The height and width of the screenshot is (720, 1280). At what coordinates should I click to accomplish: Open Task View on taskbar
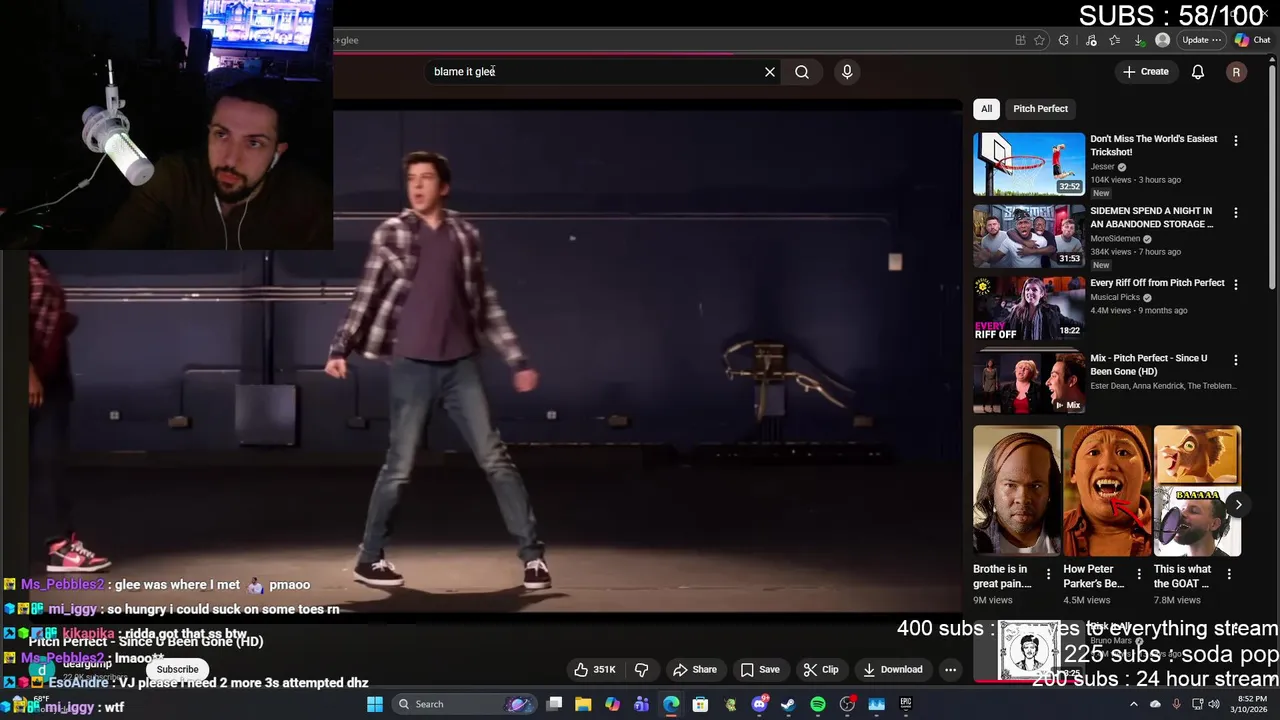coord(555,704)
